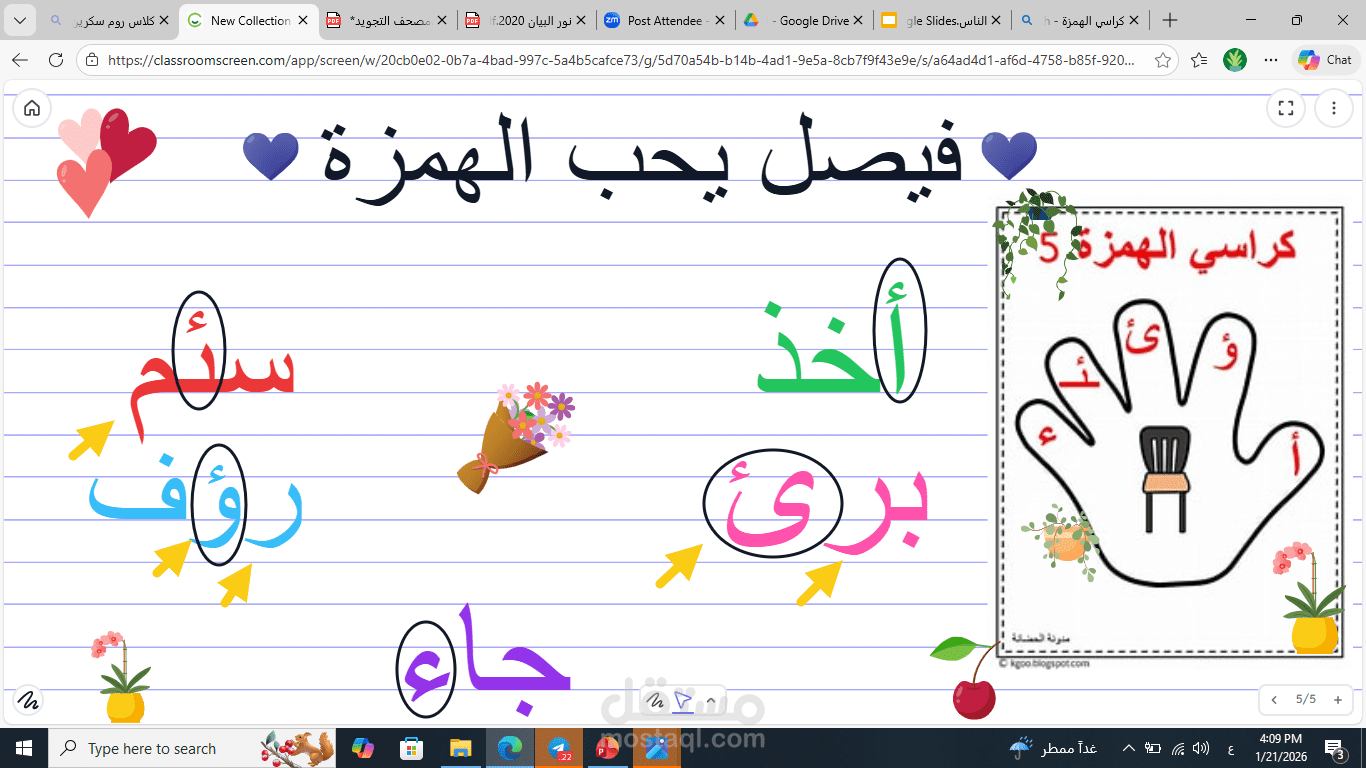Open File Explorer from the taskbar
Image resolution: width=1366 pixels, height=768 pixels.
tap(460, 748)
